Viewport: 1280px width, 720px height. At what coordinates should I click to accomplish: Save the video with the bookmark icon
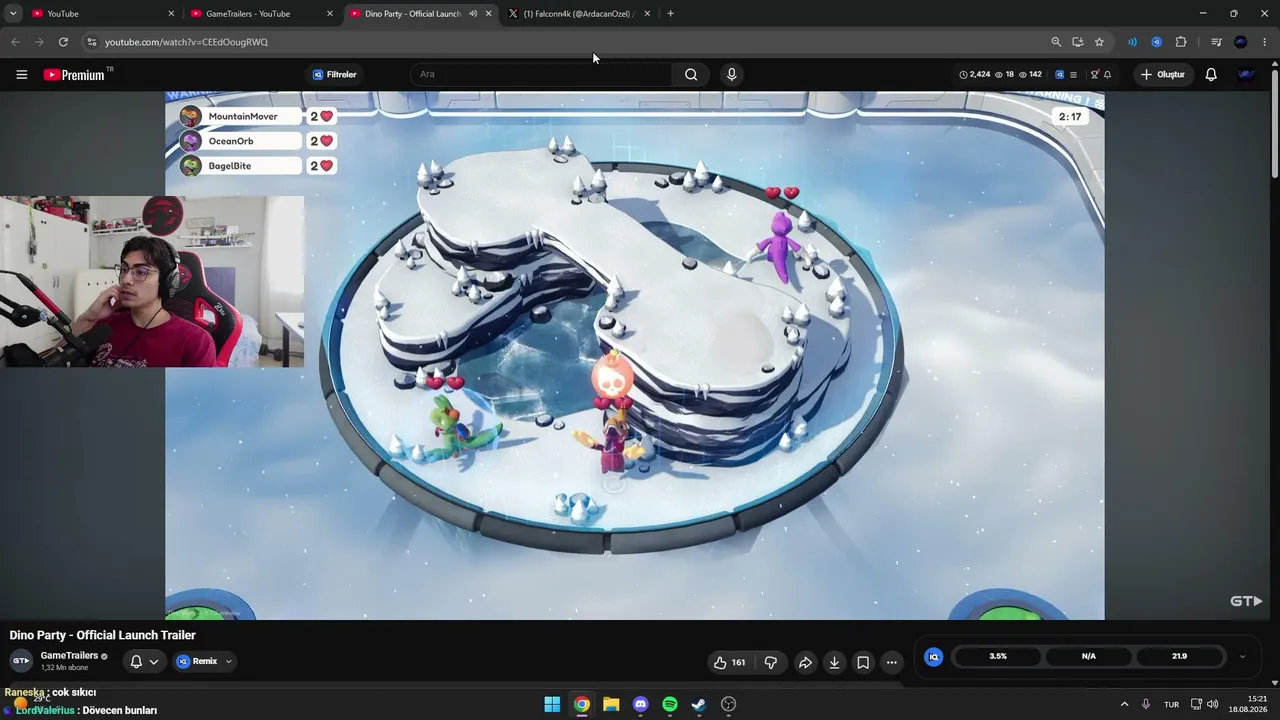(x=863, y=662)
